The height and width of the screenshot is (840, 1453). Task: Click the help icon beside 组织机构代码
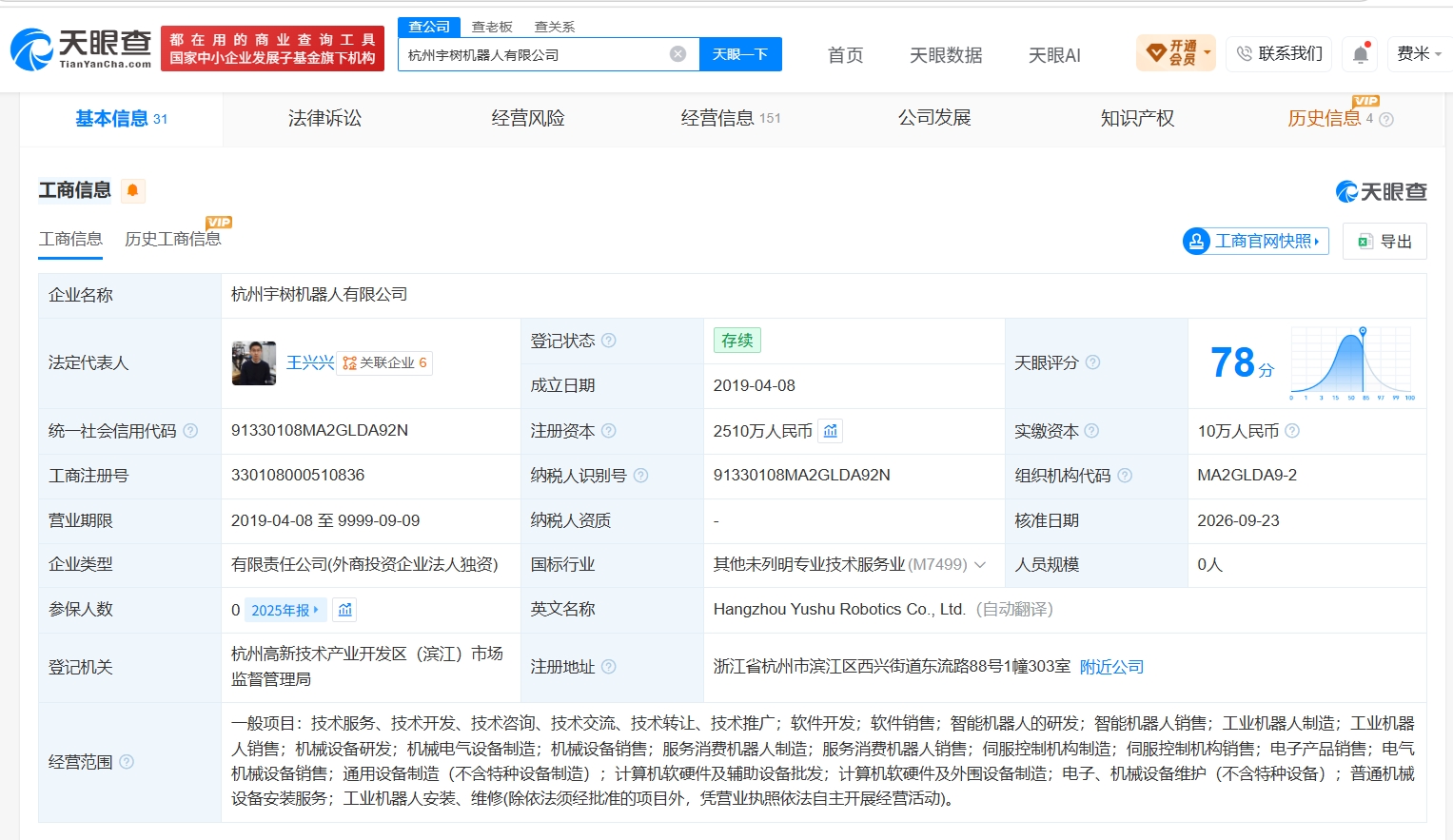pyautogui.click(x=1125, y=476)
